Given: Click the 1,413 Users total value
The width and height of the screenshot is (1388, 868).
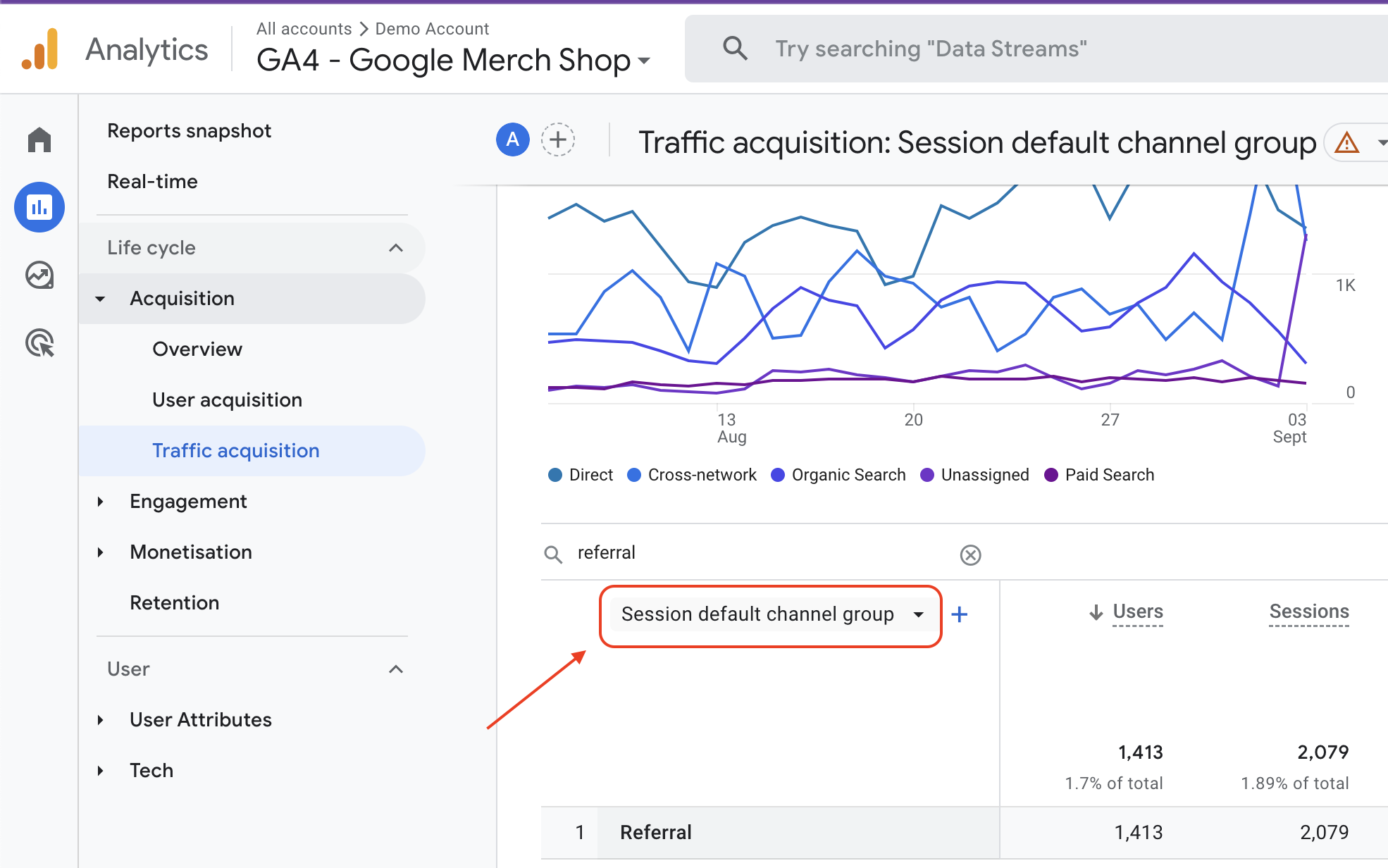Looking at the screenshot, I should tap(1141, 752).
